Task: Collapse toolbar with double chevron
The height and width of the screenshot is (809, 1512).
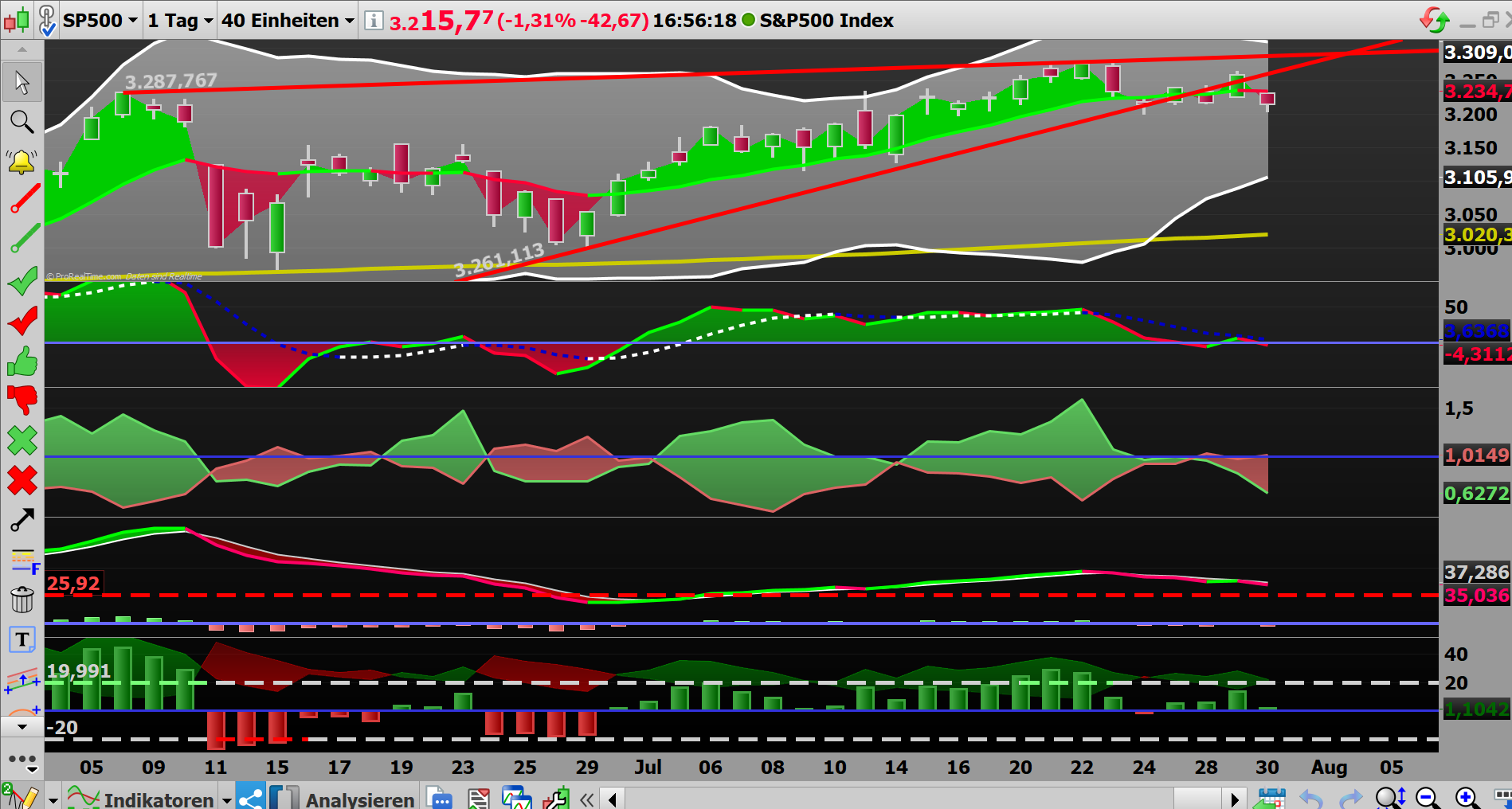Action: [x=587, y=799]
